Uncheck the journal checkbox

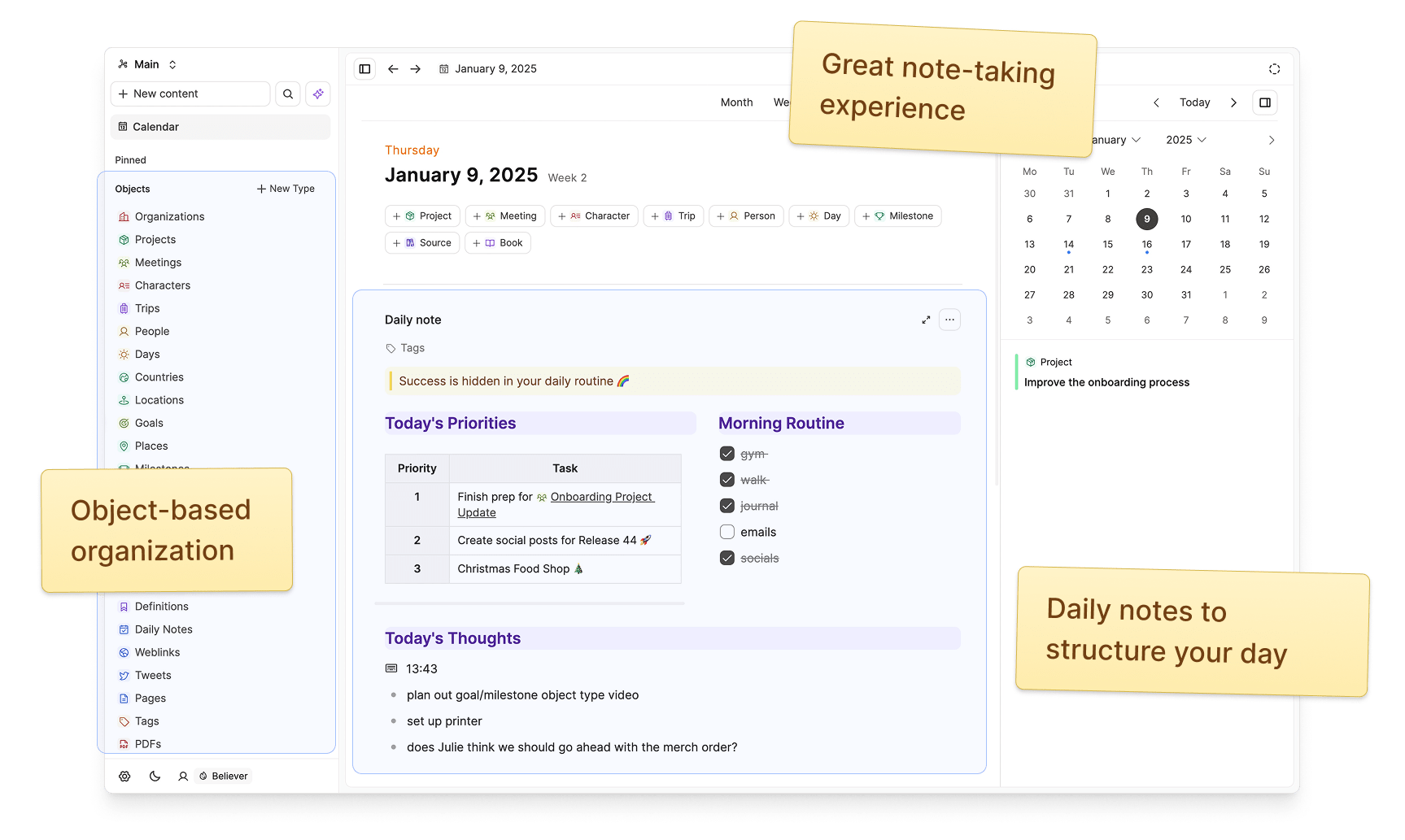(727, 507)
